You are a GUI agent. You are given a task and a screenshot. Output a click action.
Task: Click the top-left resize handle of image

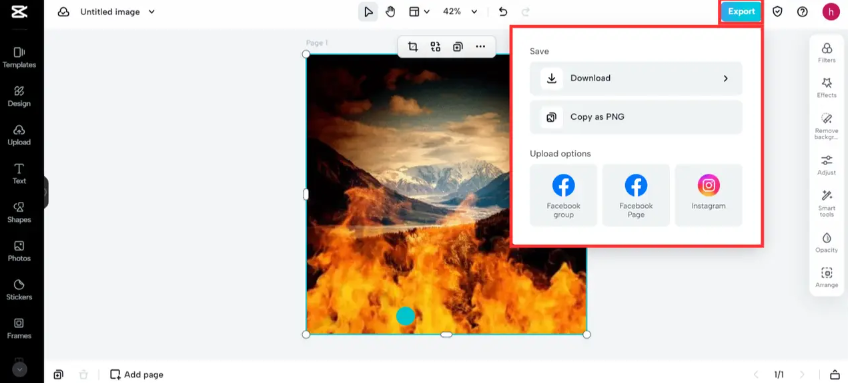(306, 54)
